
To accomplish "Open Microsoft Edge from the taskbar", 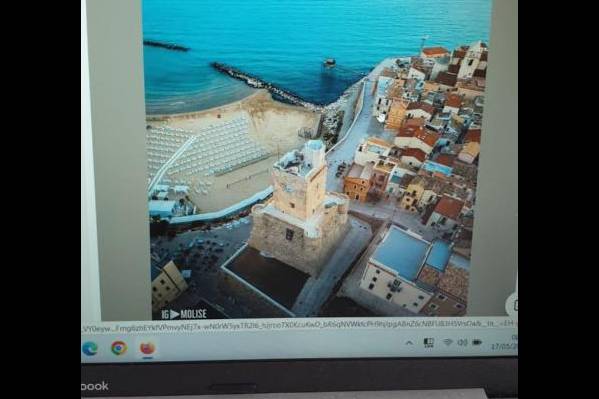I will coord(90,348).
